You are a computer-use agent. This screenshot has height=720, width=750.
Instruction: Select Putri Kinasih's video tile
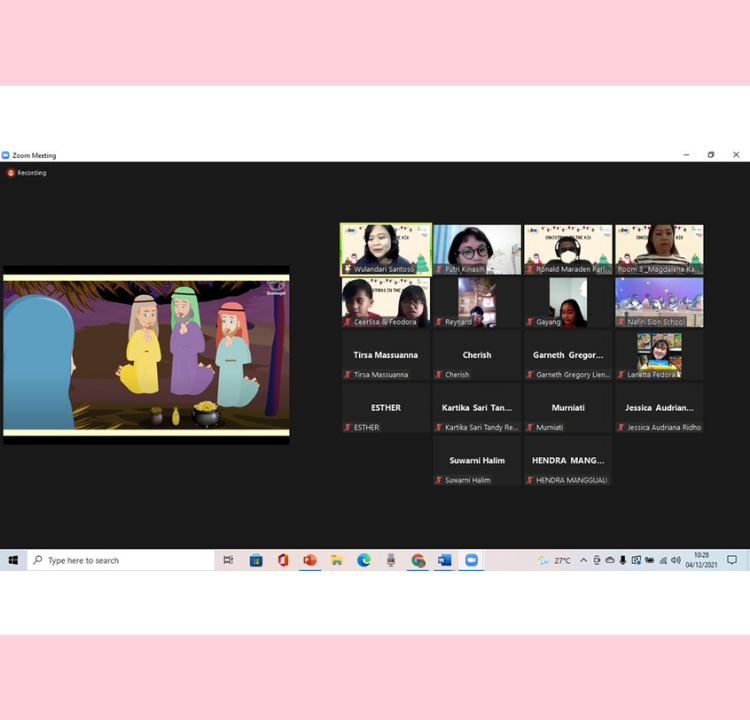(x=477, y=249)
